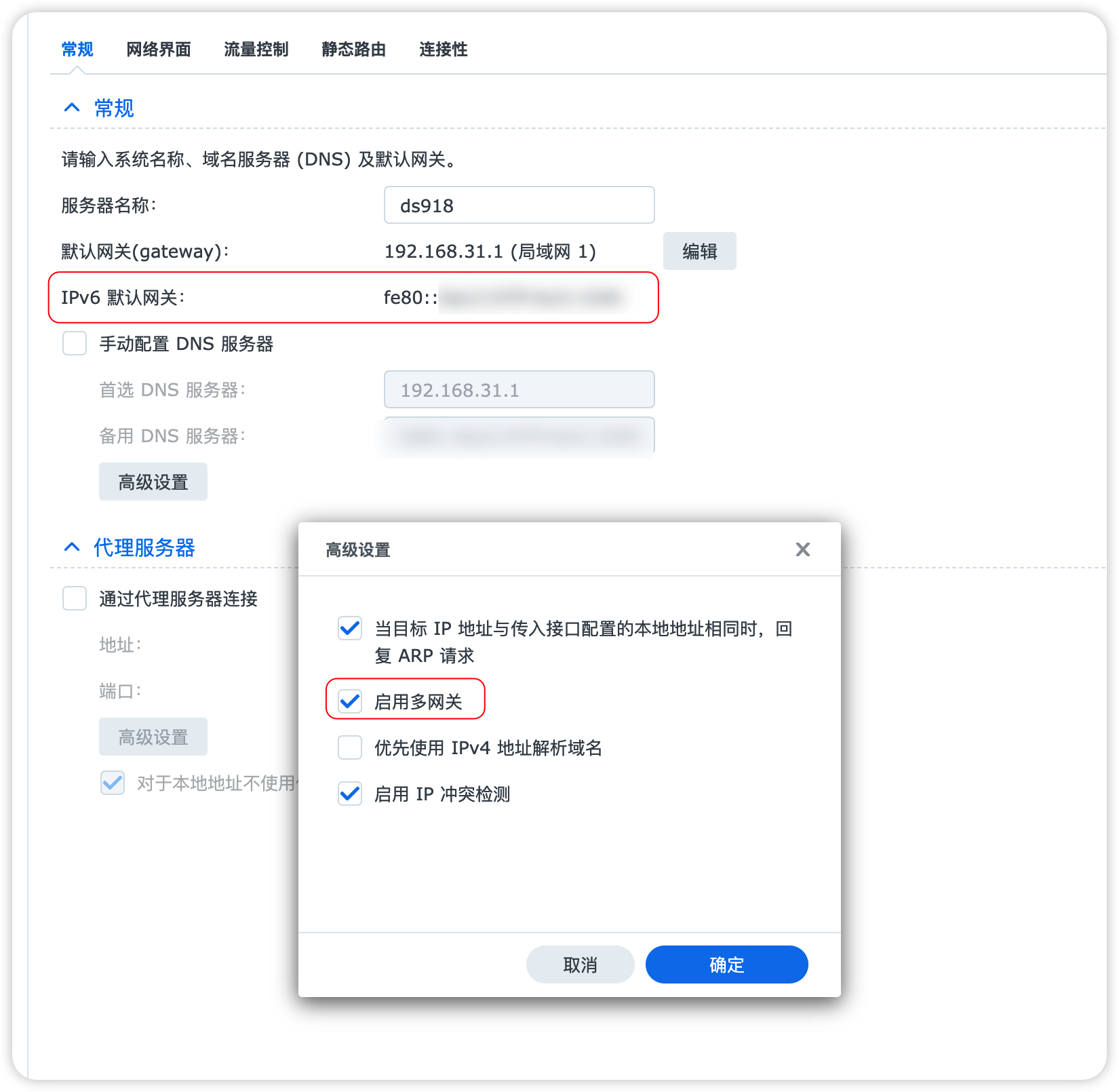1119x1092 pixels.
Task: Toggle 对于本地地址不使用 option
Action: (113, 783)
